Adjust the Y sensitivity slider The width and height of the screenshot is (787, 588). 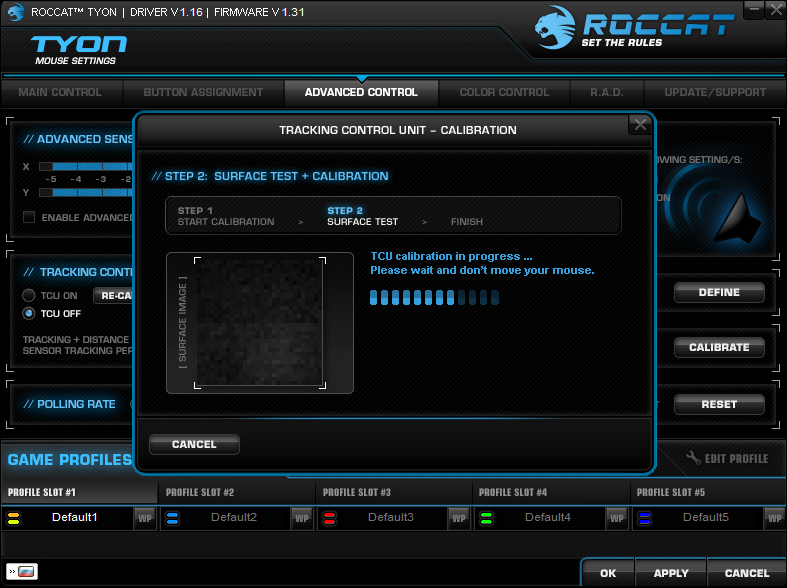[86, 192]
